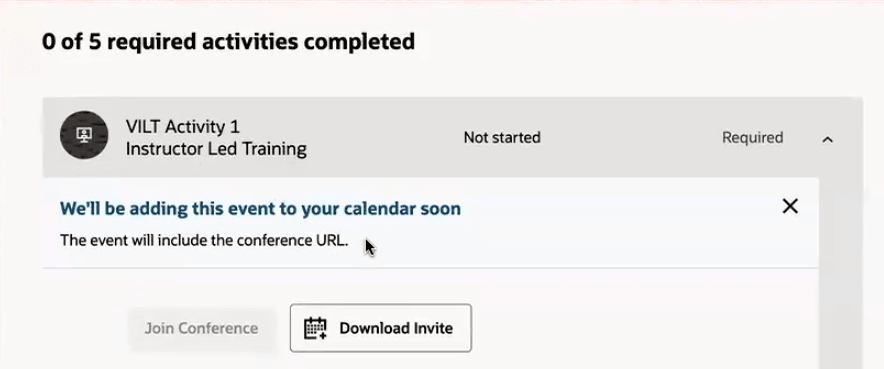Click the calendar icon in Download Invite
The height and width of the screenshot is (369, 884).
click(315, 328)
